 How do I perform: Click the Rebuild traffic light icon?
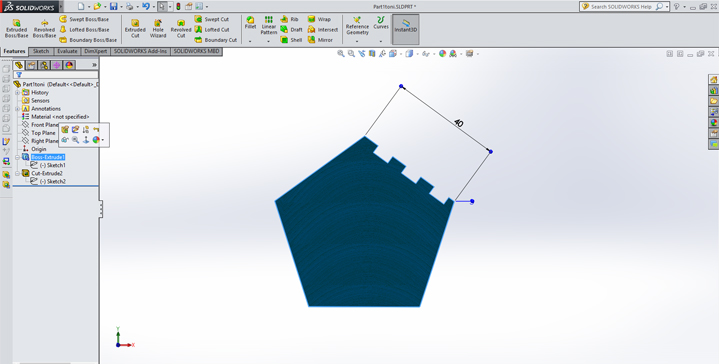coord(178,6)
